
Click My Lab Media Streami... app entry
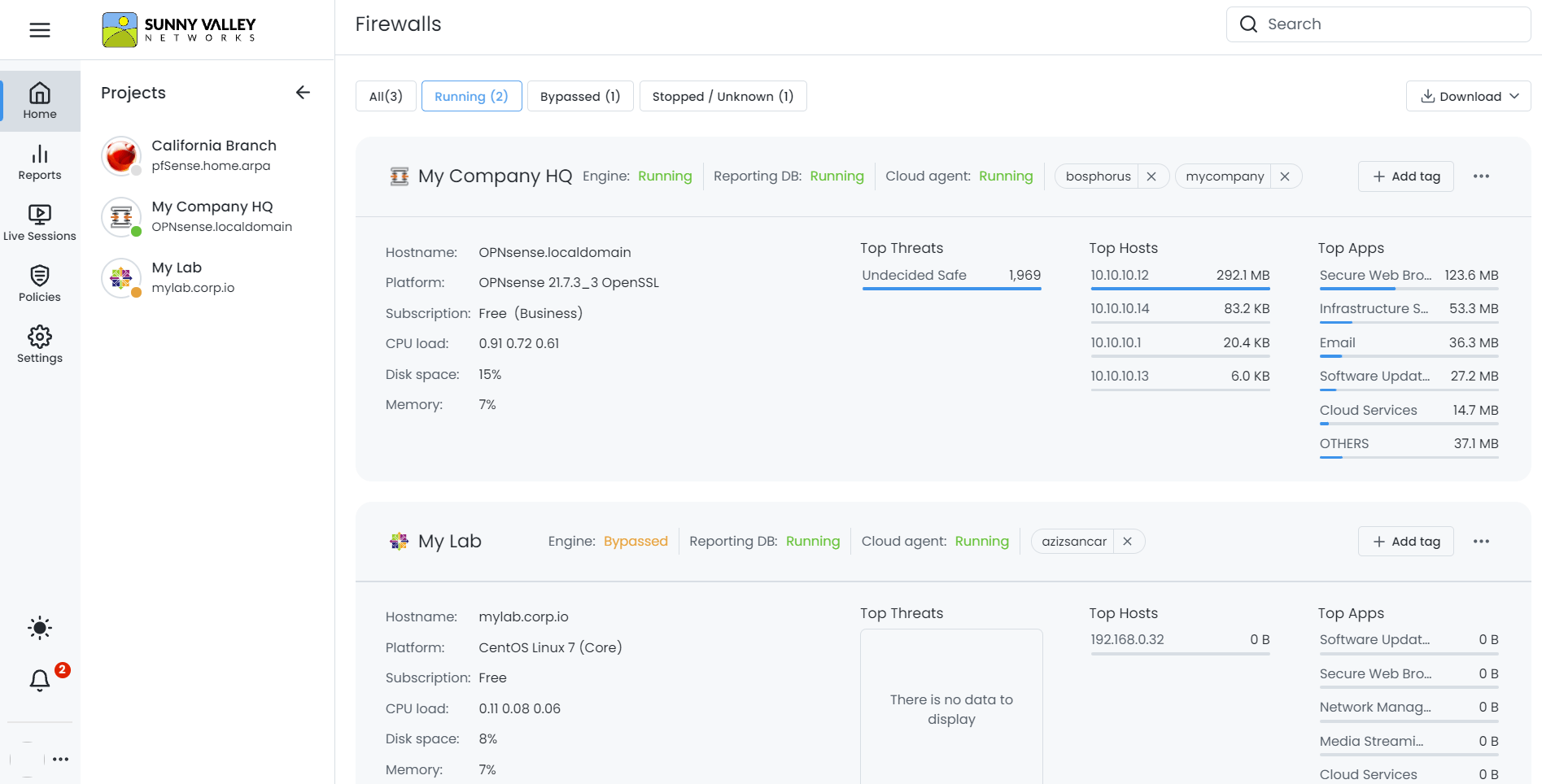pyautogui.click(x=1409, y=744)
